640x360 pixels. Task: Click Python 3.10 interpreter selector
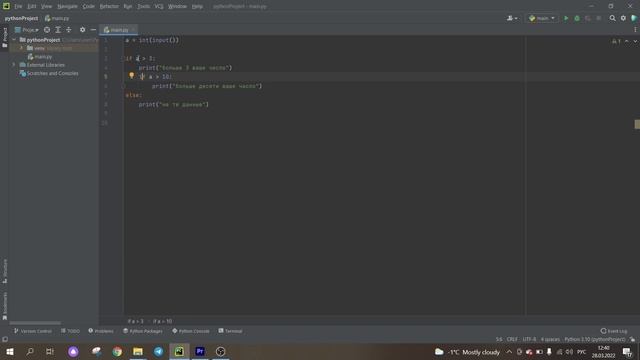click(595, 340)
